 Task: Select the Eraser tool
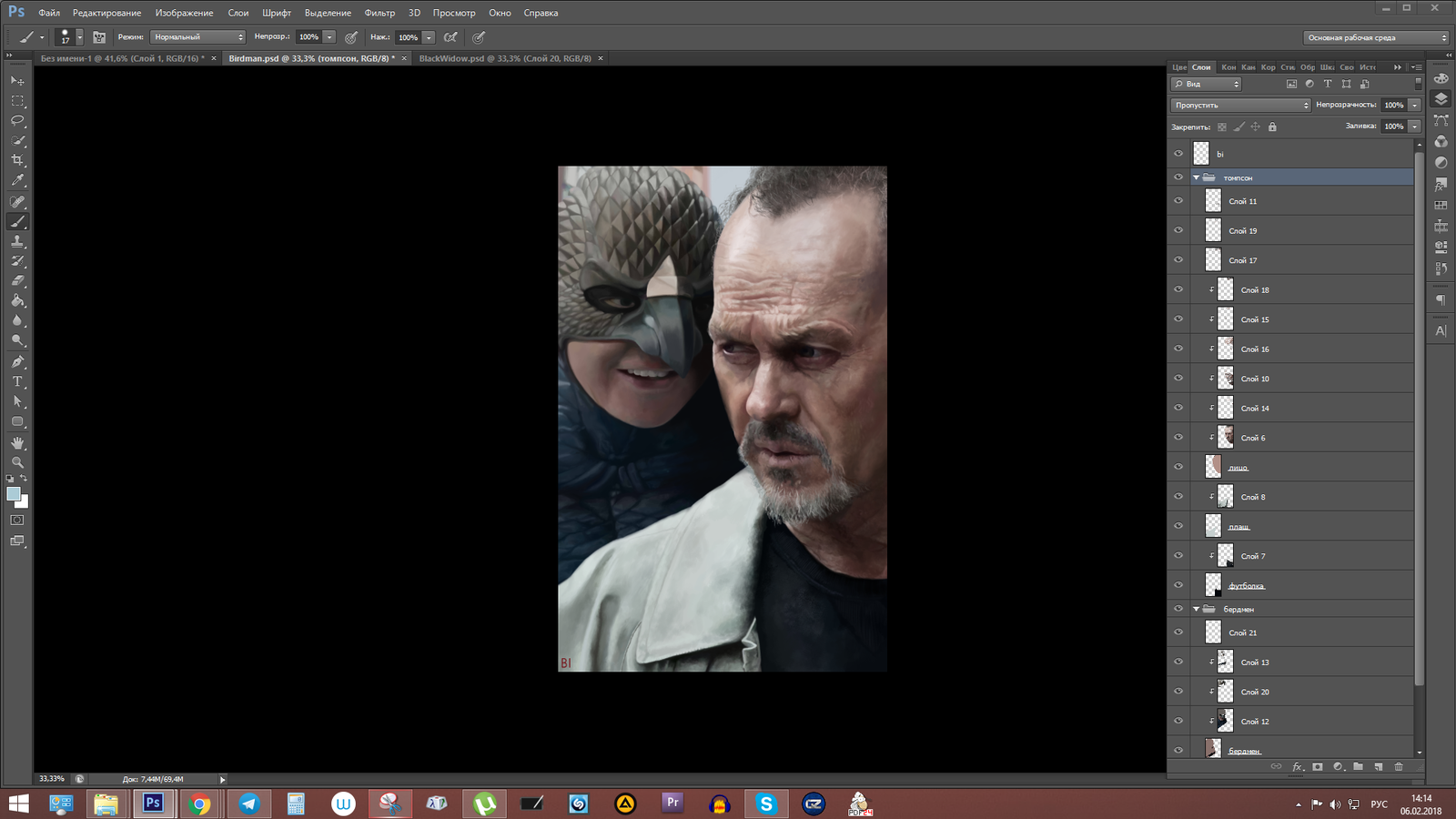point(17,281)
